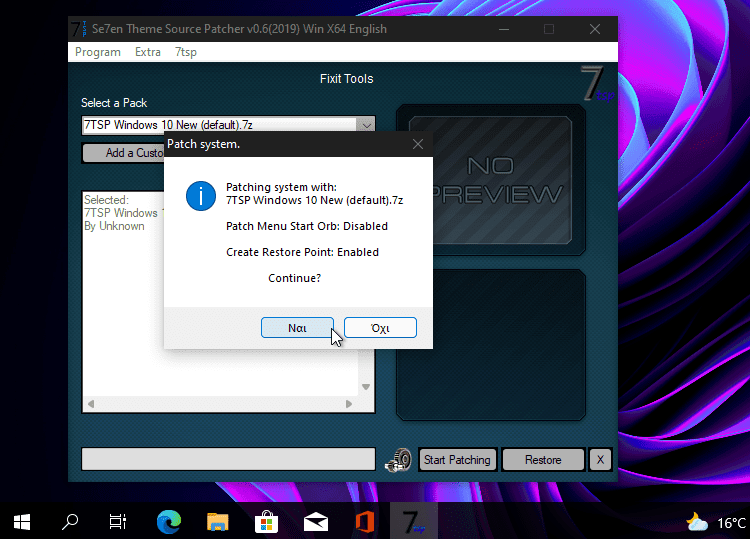Click 'Create Restore Point: Enabled' text

coord(302,252)
